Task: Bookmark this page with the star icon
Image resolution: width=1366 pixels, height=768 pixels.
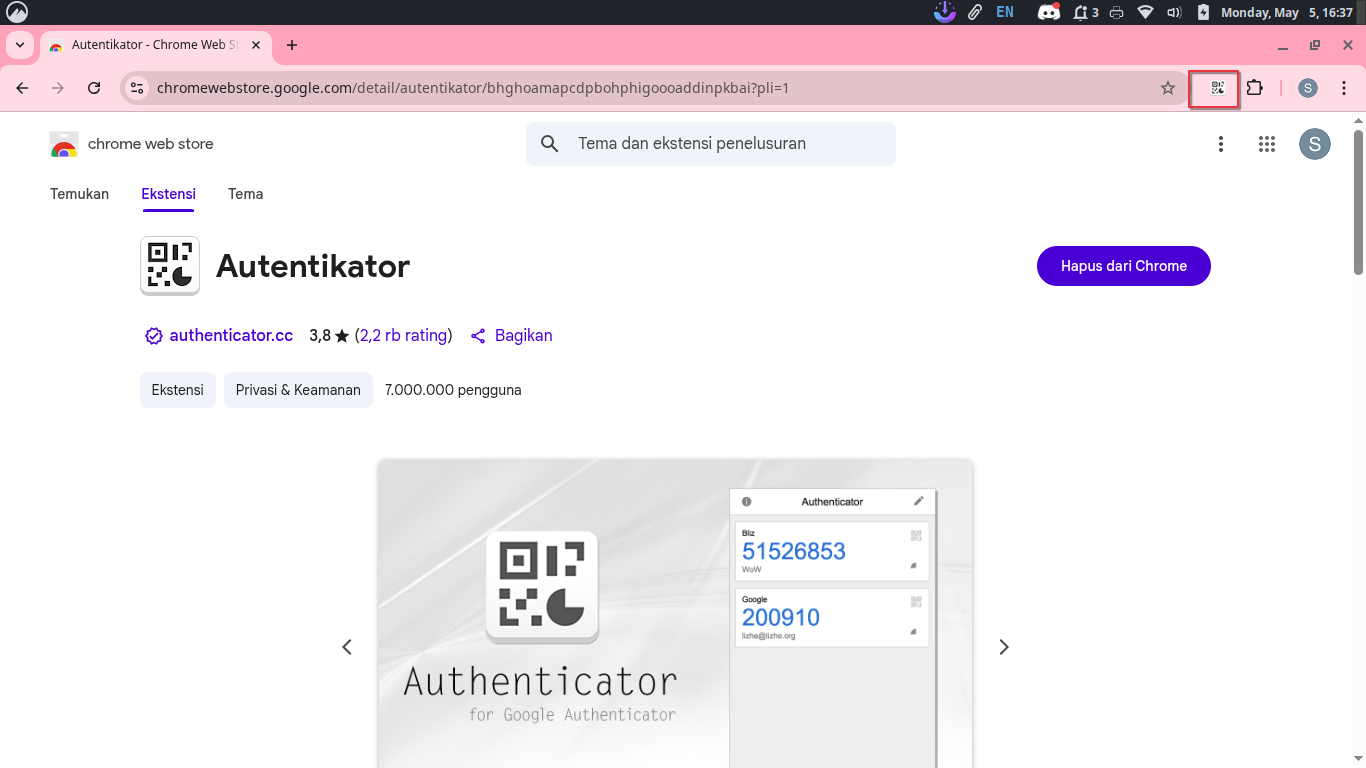Action: point(1167,88)
